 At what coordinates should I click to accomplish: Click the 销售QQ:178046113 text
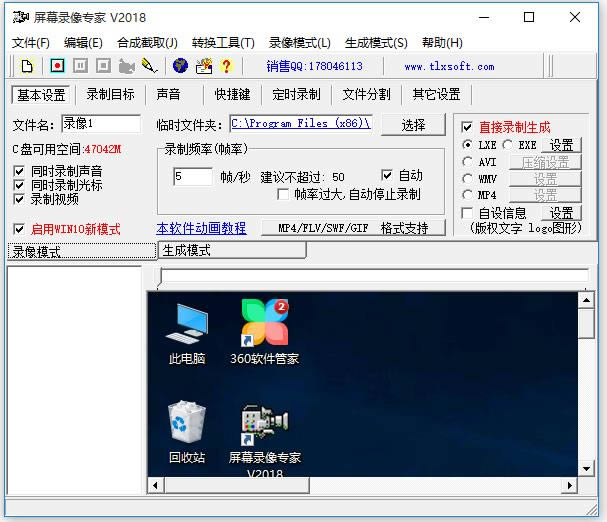[314, 66]
